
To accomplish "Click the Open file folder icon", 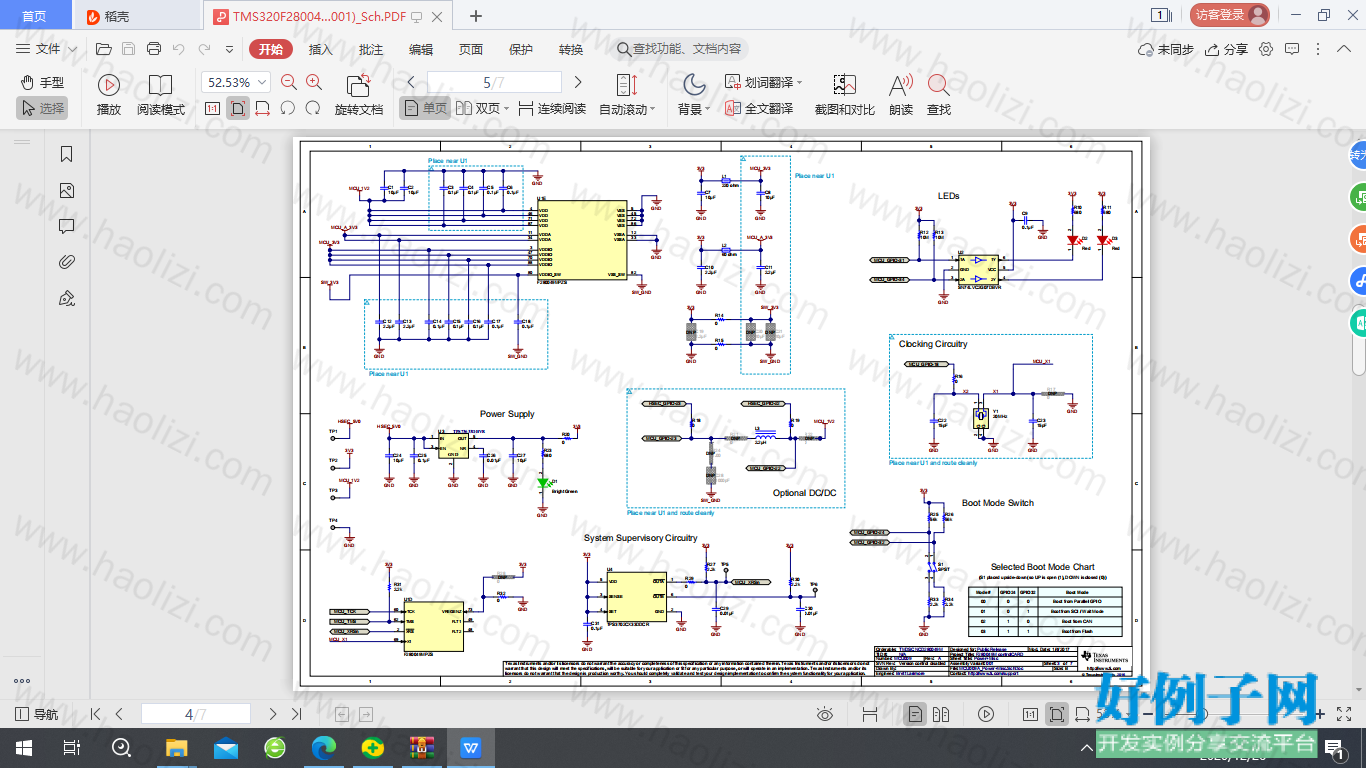I will click(103, 49).
